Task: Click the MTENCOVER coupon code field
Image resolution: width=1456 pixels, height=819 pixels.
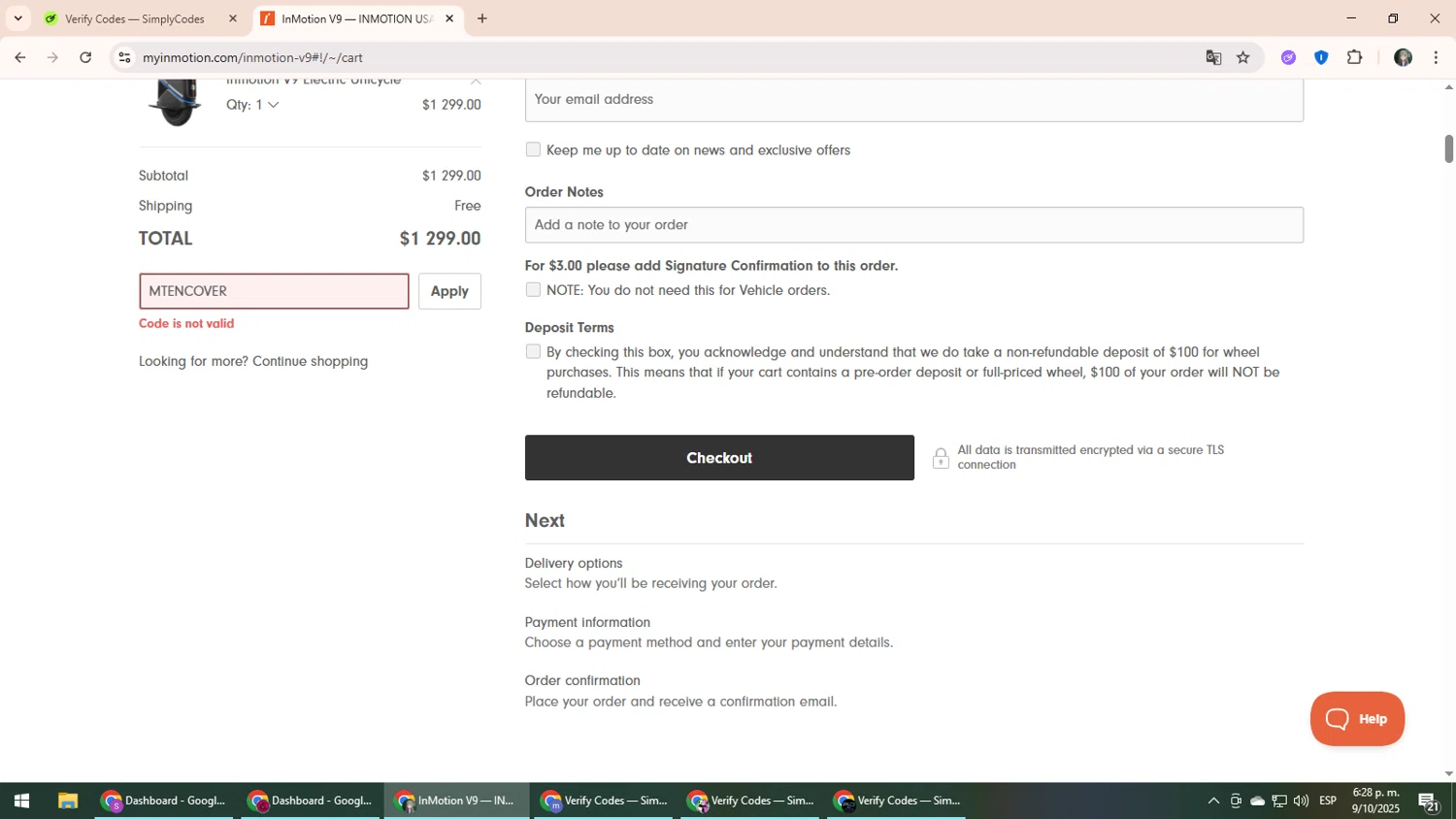Action: tap(274, 291)
